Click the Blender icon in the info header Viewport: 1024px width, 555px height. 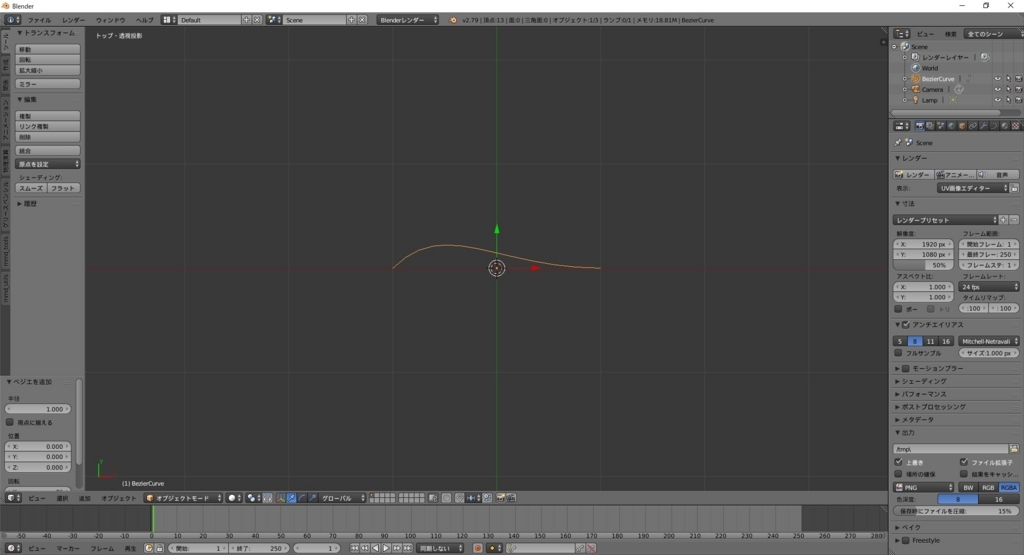coord(453,20)
